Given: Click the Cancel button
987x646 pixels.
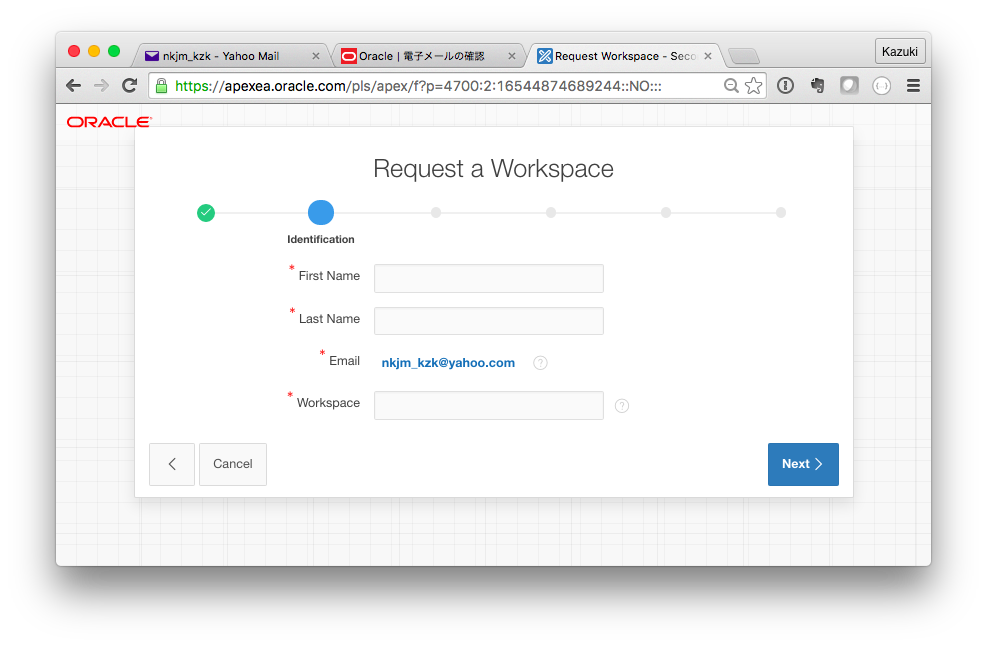Looking at the screenshot, I should (x=233, y=464).
